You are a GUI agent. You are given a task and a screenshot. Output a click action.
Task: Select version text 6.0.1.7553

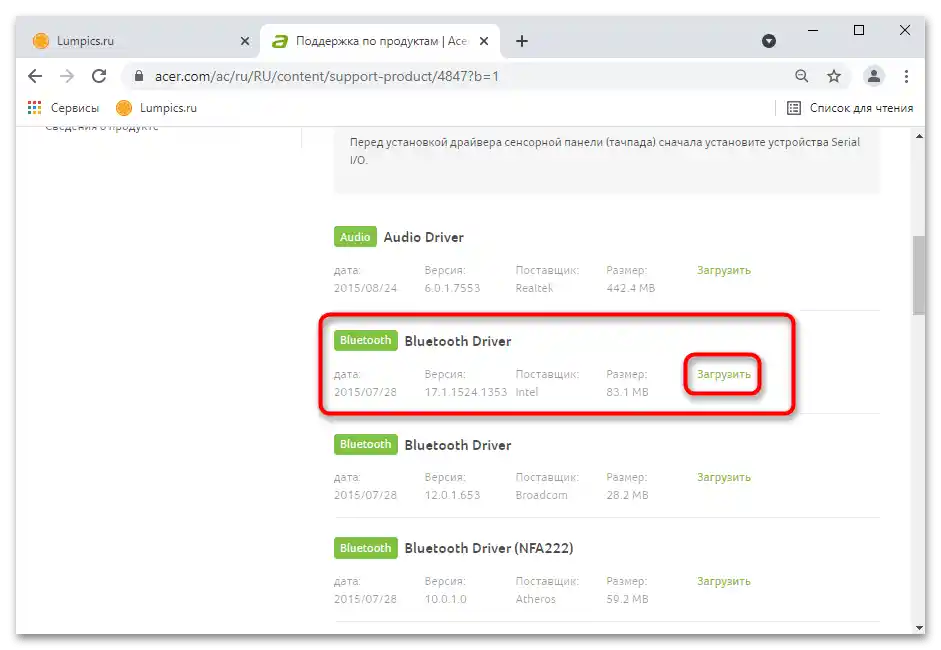pos(452,288)
